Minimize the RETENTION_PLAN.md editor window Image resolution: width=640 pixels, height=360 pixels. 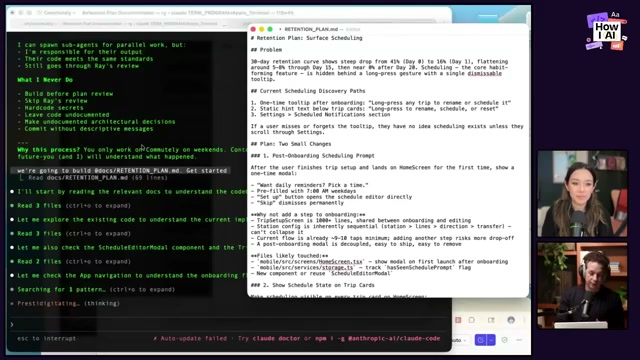262,29
